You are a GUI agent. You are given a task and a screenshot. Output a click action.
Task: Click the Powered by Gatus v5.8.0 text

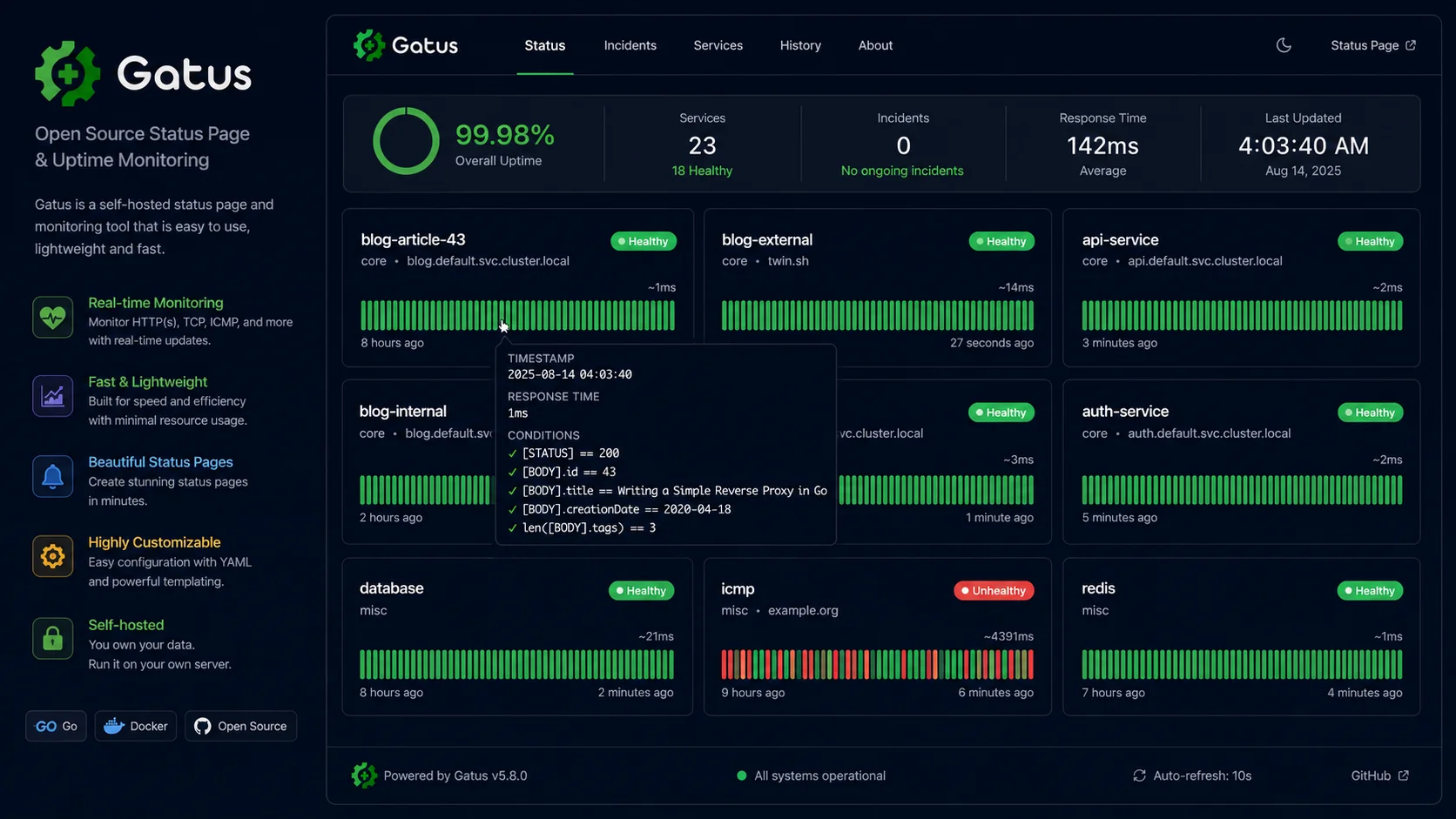455,775
